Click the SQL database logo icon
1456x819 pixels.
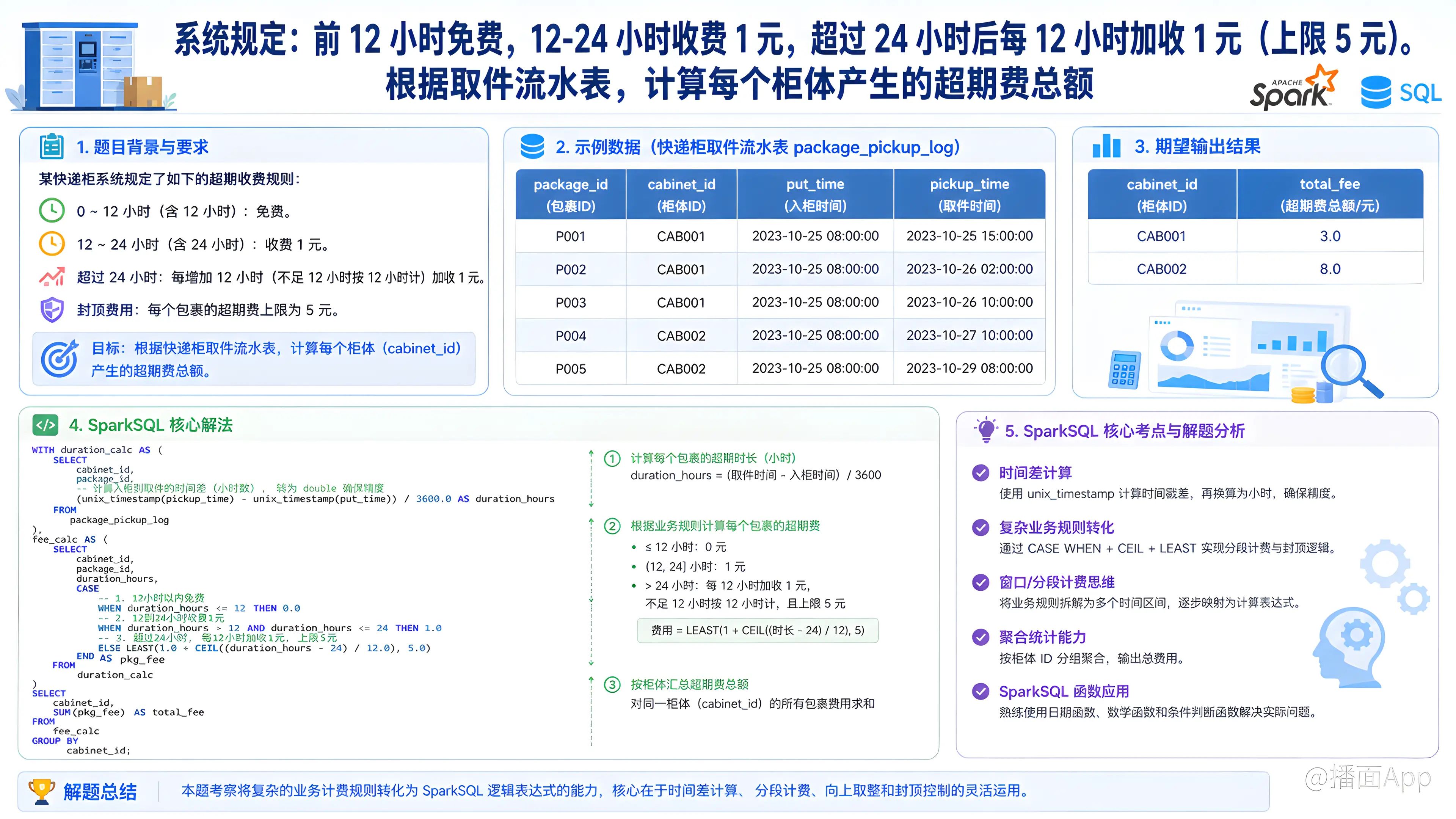point(1375,92)
